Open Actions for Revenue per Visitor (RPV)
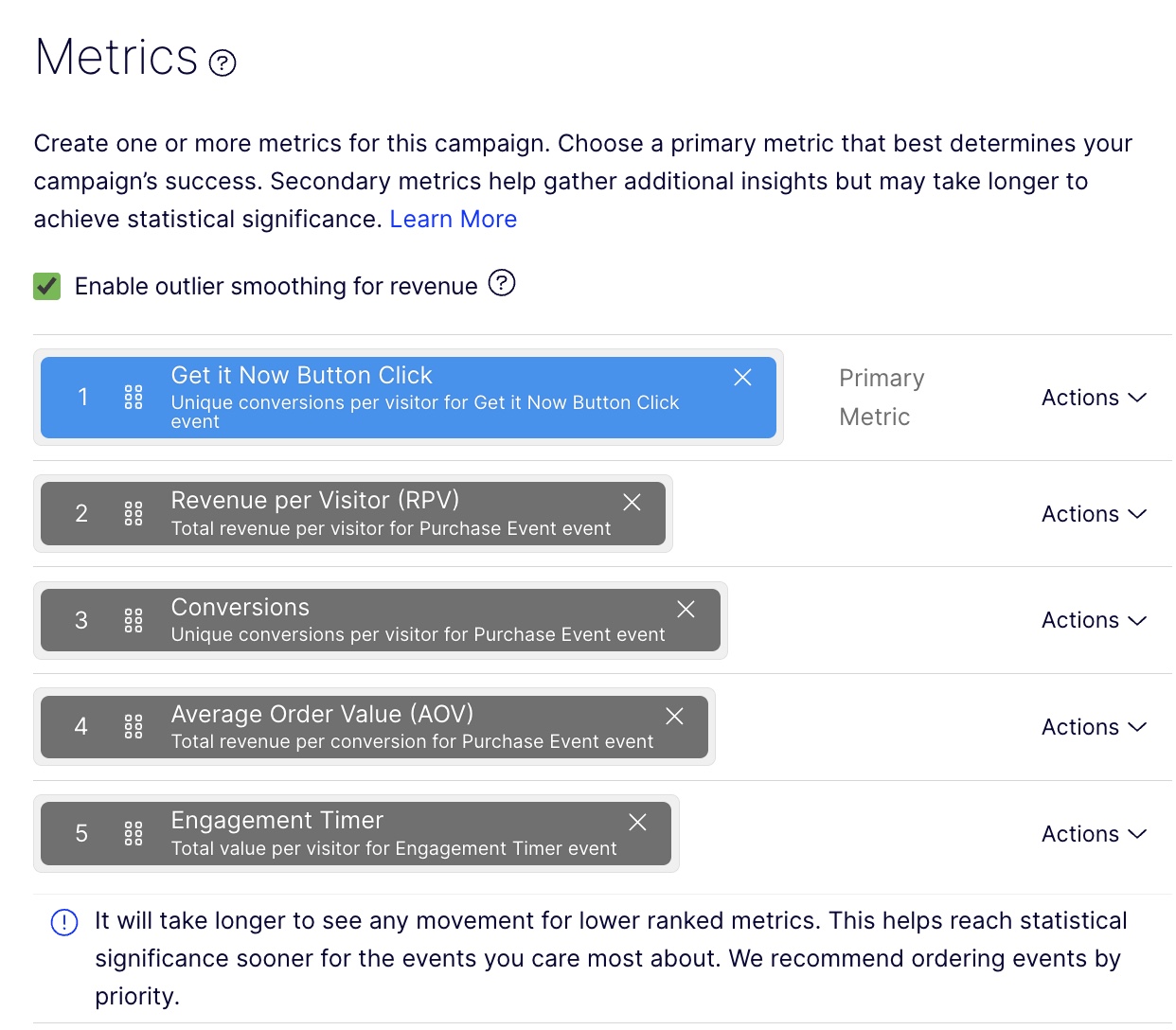1176x1030 pixels. pos(1093,513)
